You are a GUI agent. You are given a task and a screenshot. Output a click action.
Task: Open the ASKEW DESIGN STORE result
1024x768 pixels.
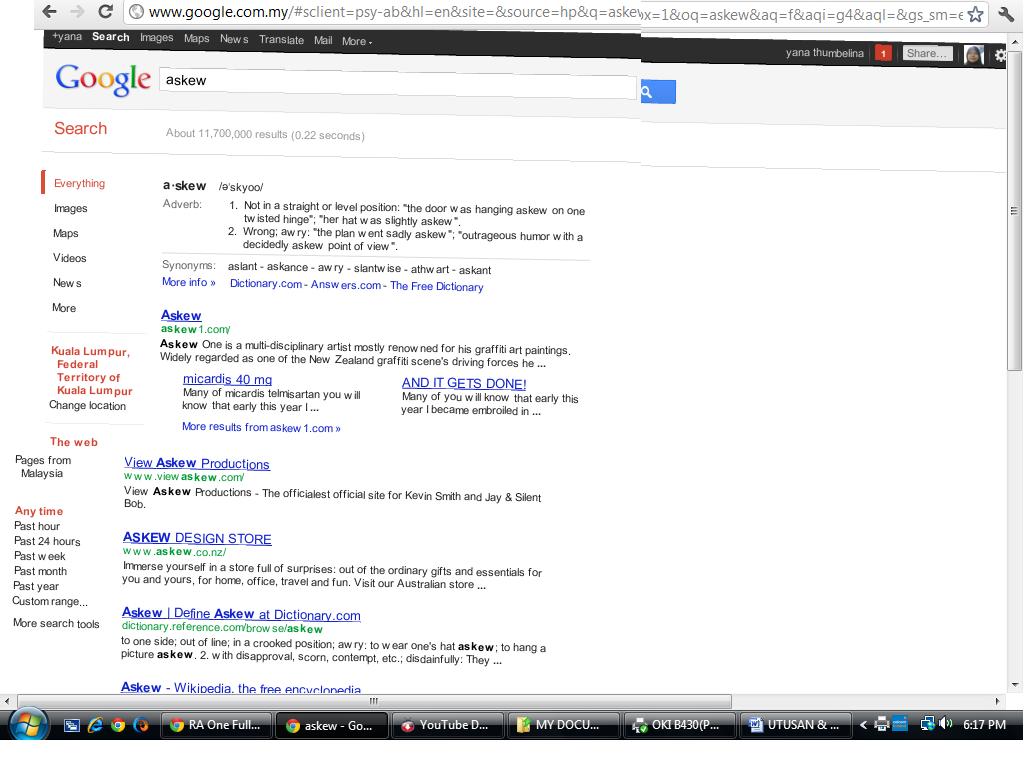[x=197, y=538]
